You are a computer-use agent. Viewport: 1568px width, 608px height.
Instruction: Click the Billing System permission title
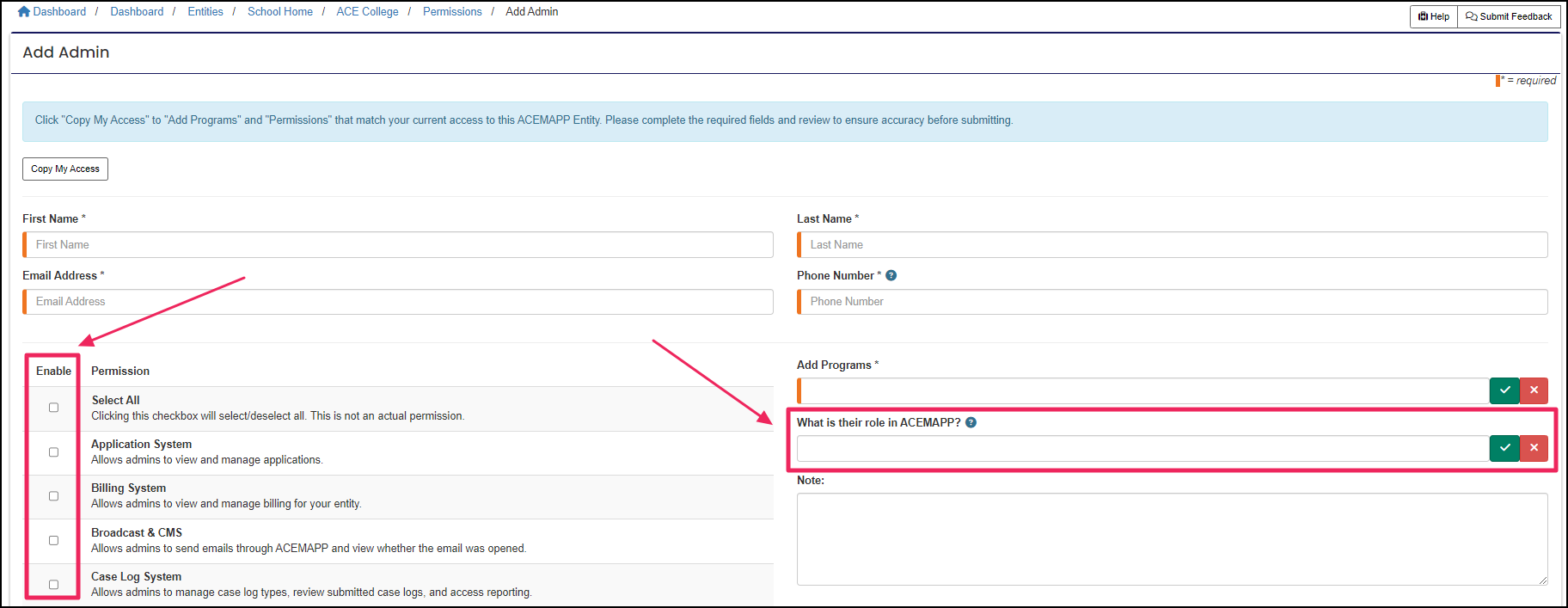coord(129,488)
